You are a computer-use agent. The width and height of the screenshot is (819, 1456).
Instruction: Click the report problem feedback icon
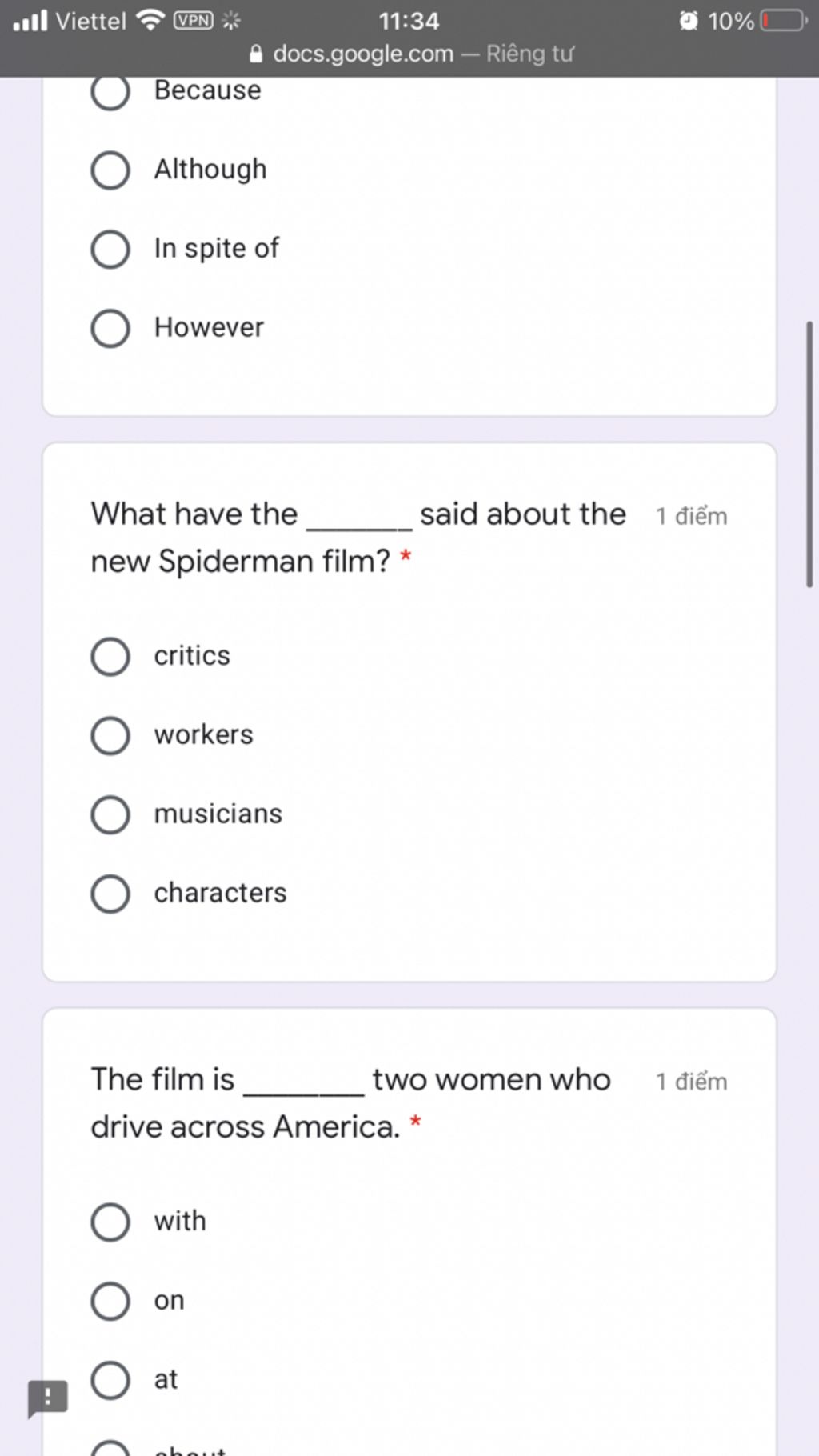tap(47, 1398)
